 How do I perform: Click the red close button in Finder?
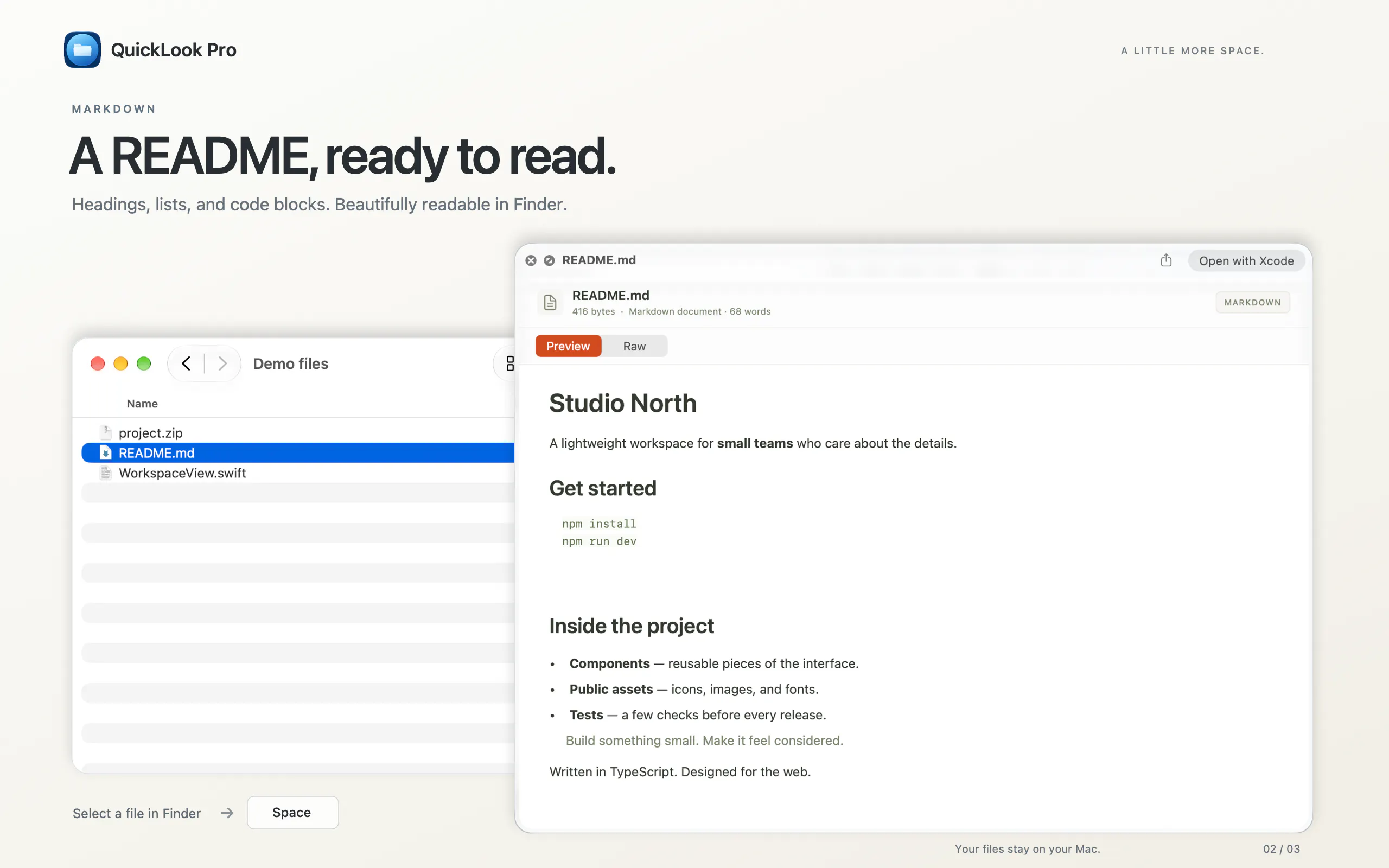point(98,363)
